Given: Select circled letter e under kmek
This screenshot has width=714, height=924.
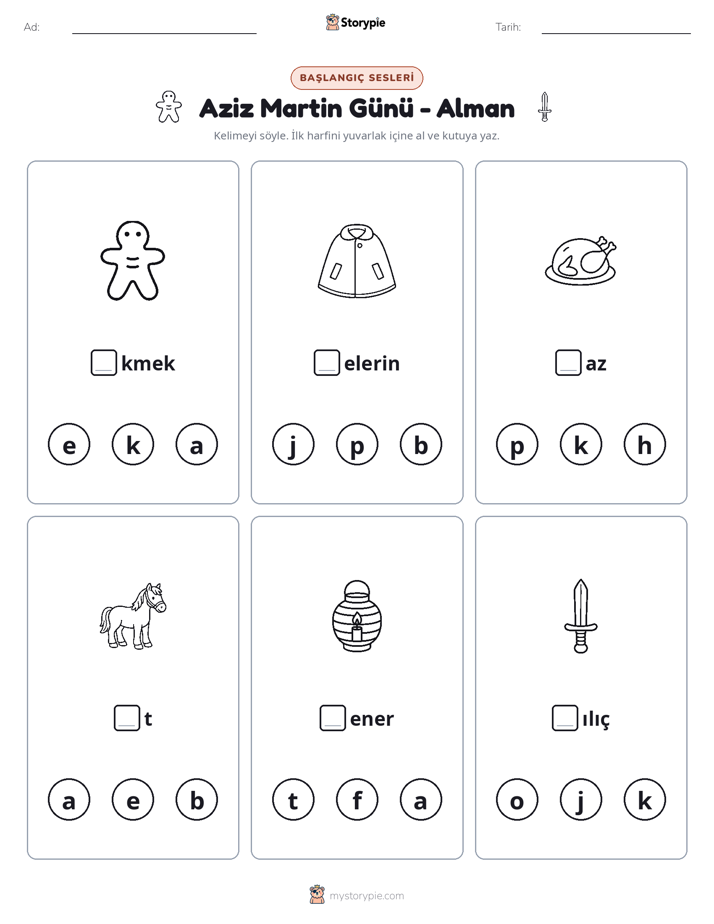Looking at the screenshot, I should [69, 444].
